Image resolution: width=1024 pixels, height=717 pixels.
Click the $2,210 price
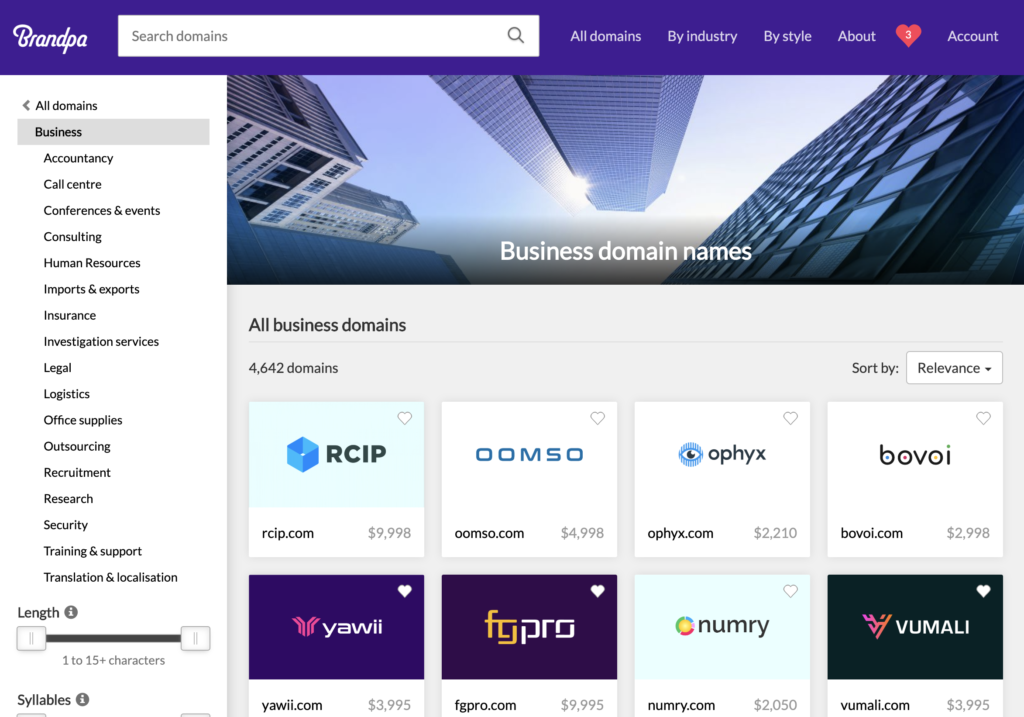(775, 533)
